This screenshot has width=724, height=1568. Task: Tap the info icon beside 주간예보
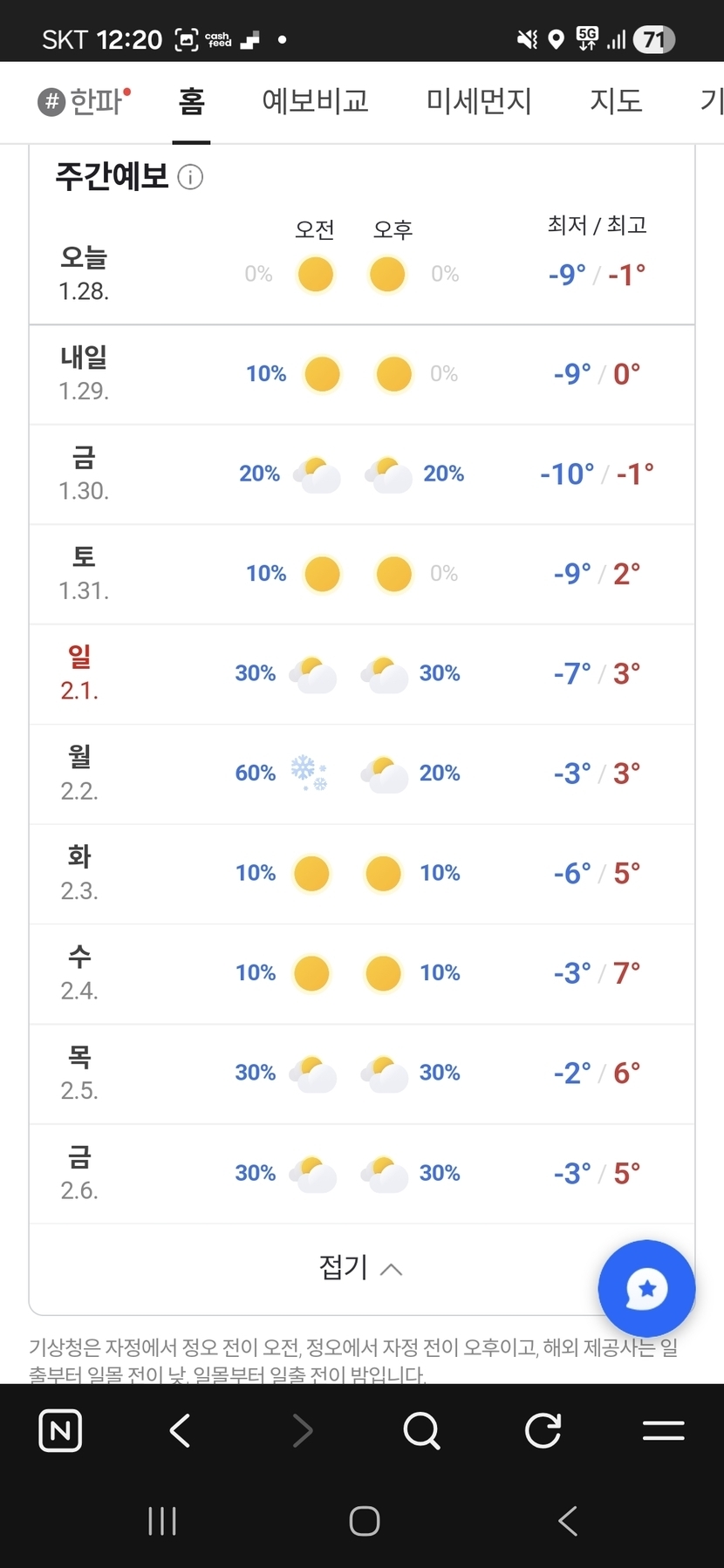[x=190, y=177]
